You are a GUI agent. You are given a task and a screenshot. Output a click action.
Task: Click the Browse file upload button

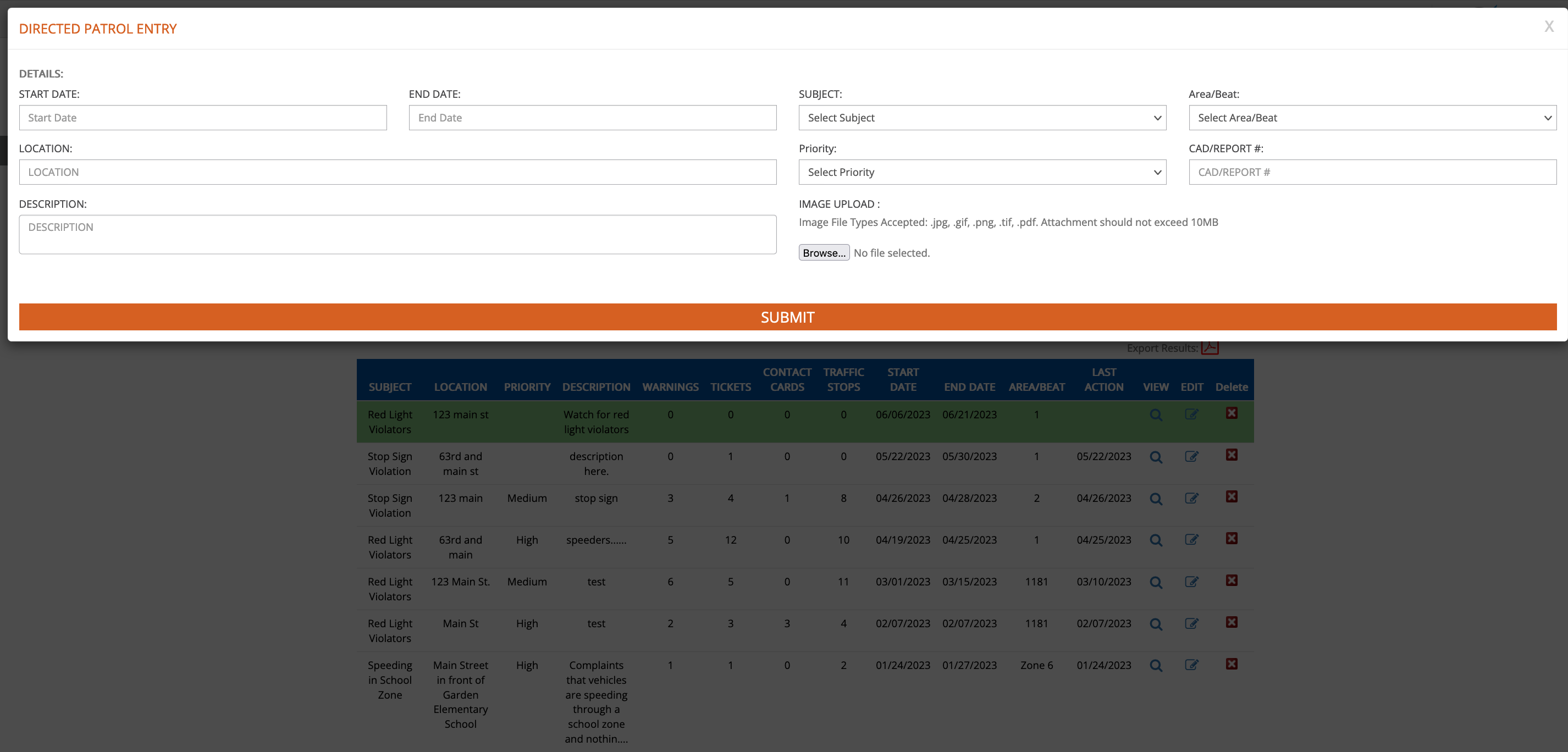click(824, 252)
